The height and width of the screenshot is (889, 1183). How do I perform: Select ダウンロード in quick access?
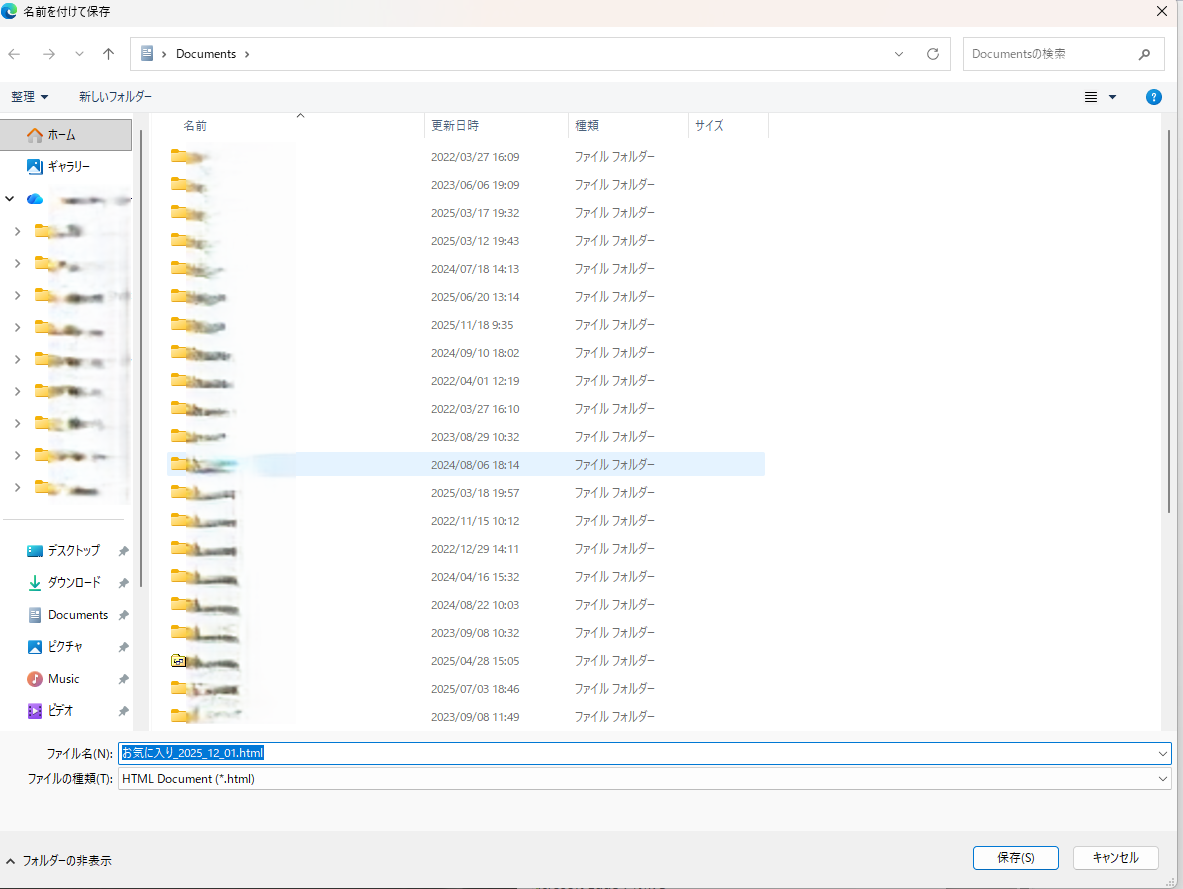(x=74, y=583)
